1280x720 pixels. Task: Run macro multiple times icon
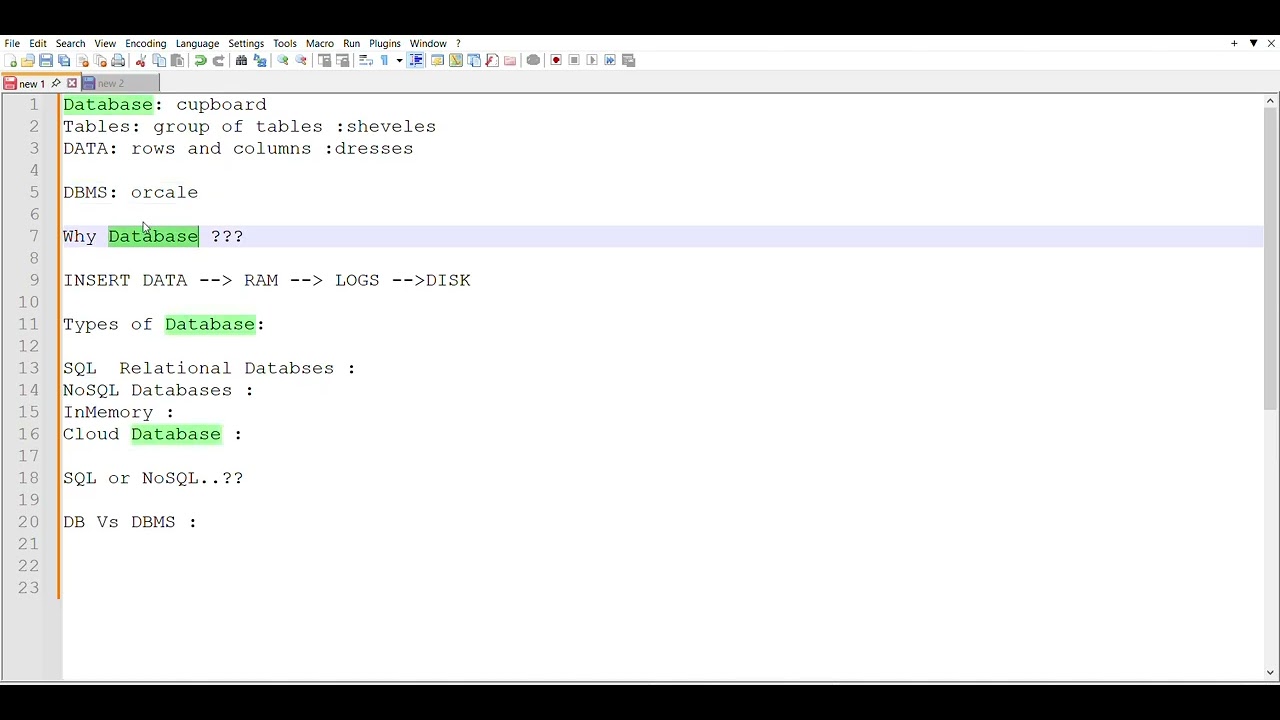click(610, 60)
